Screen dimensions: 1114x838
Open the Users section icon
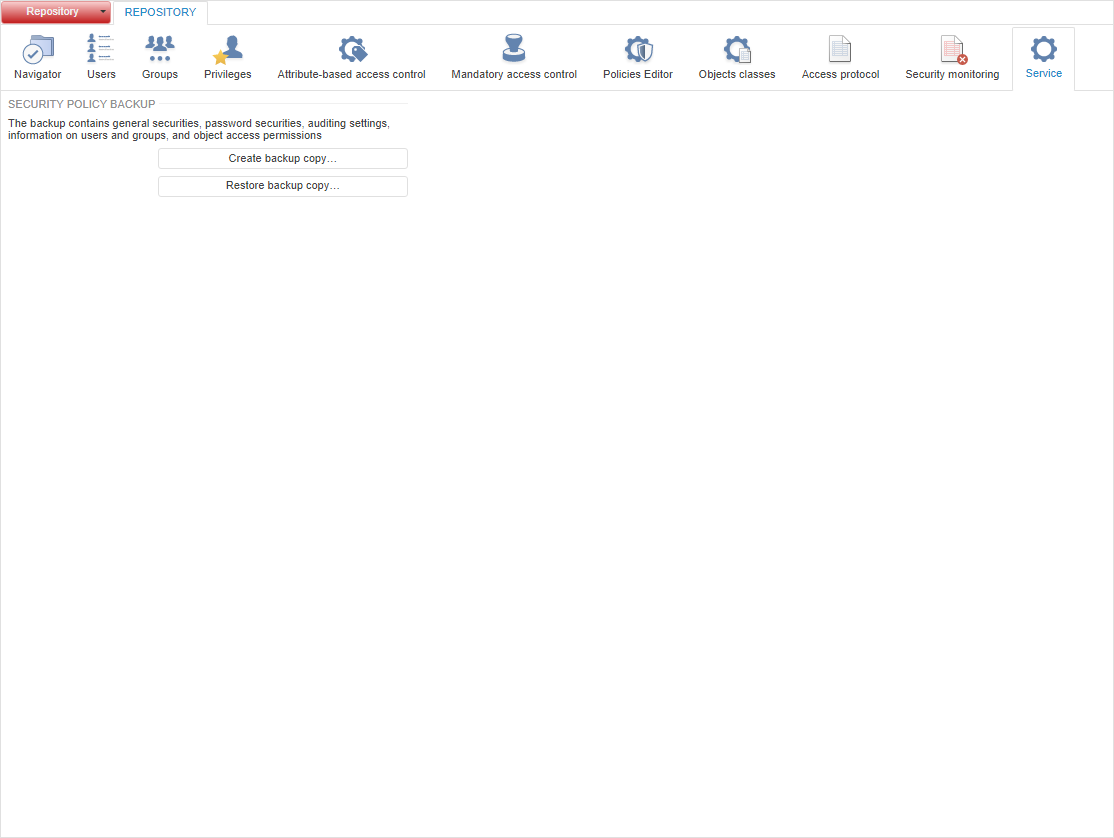coord(101,48)
